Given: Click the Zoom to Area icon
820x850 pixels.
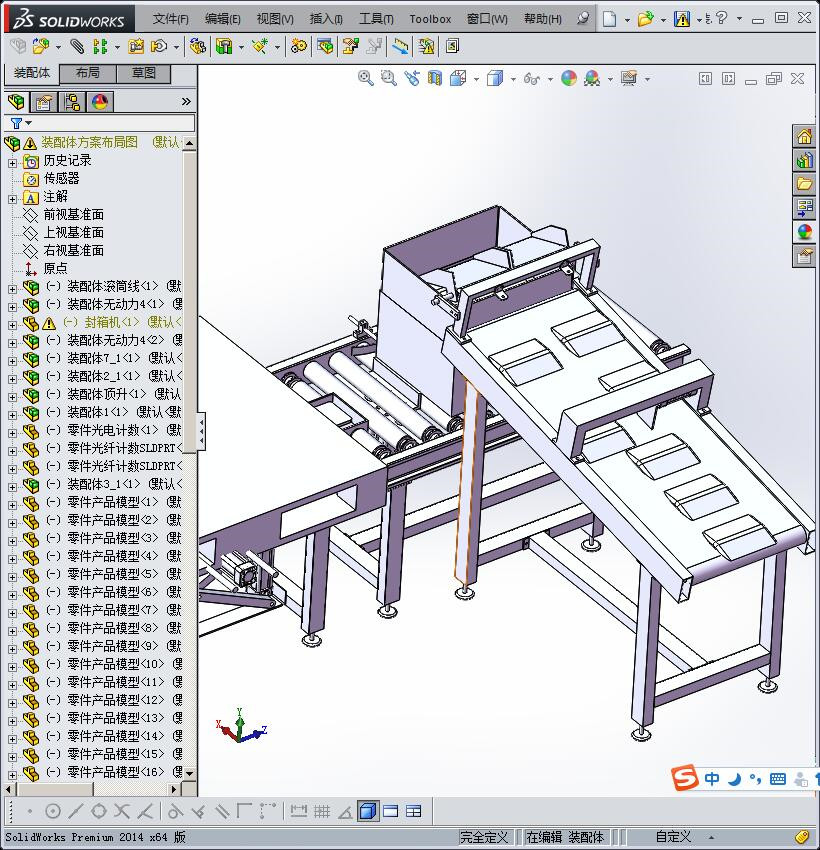Looking at the screenshot, I should click(389, 79).
